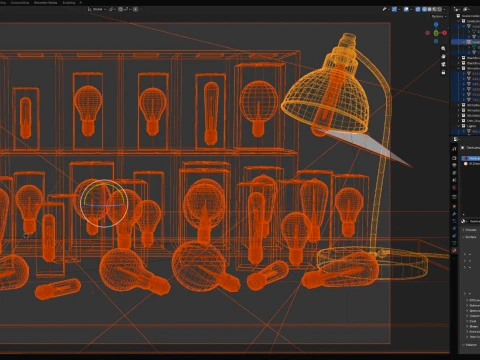Toggle X-ray mode

418,9
